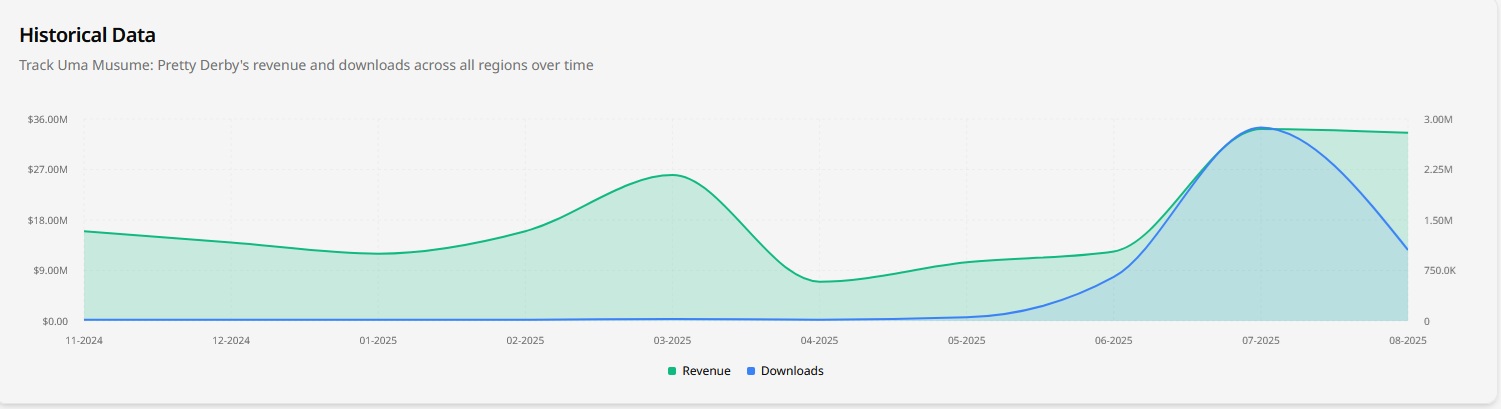Screen dimensions: 1501x409
Task: Click the Historical Data heading
Action: coord(88,35)
